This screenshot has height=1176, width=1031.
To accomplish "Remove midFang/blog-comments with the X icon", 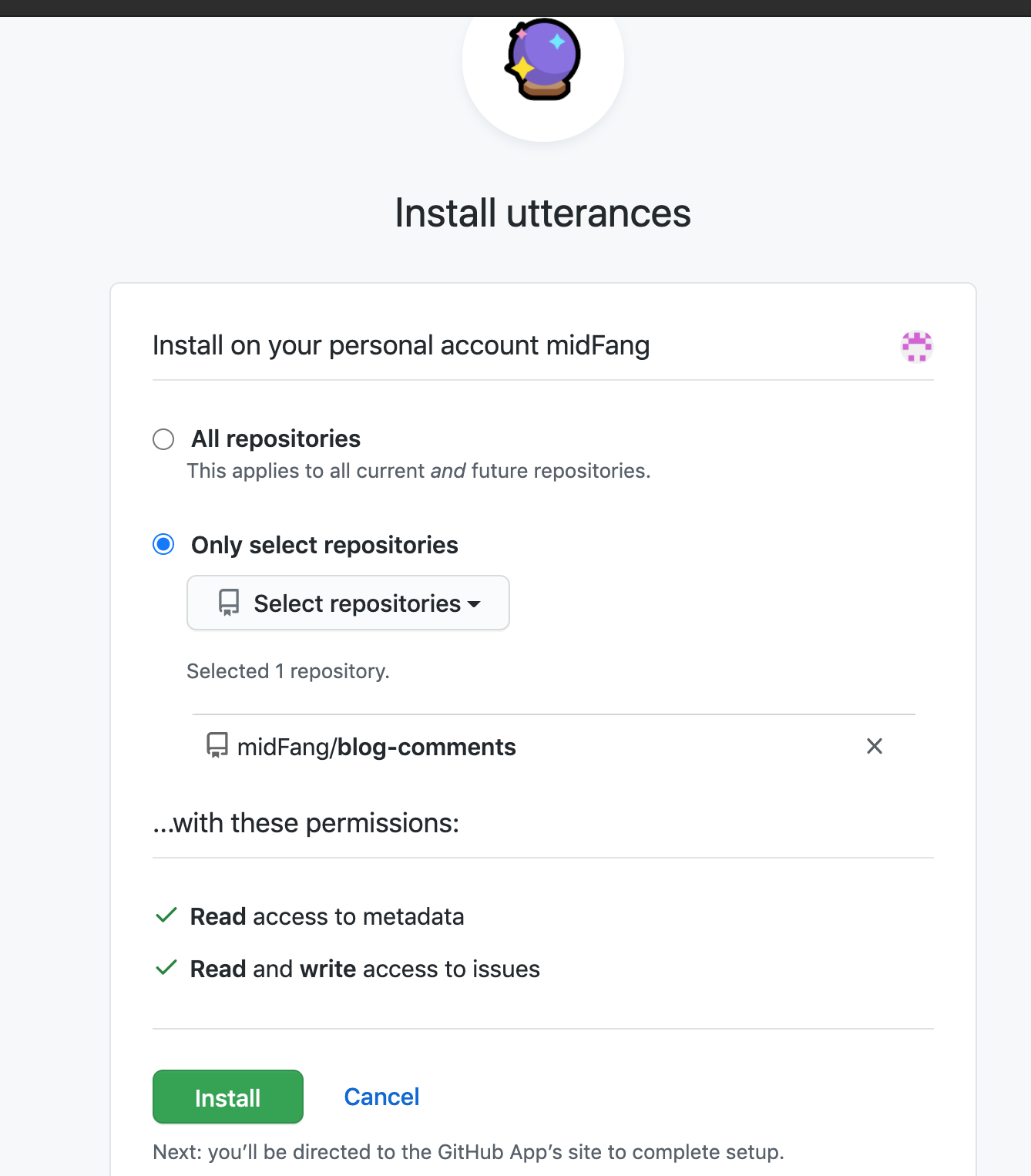I will point(875,746).
